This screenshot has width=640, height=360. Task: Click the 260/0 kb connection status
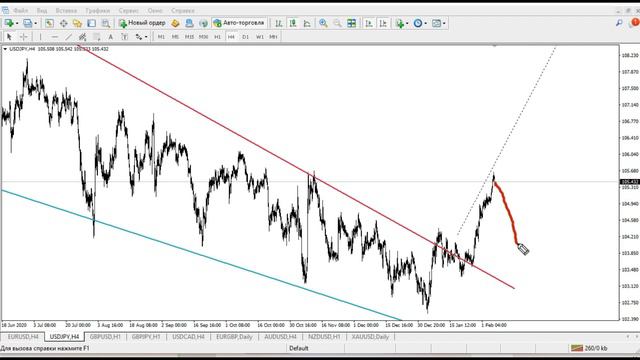(x=589, y=348)
